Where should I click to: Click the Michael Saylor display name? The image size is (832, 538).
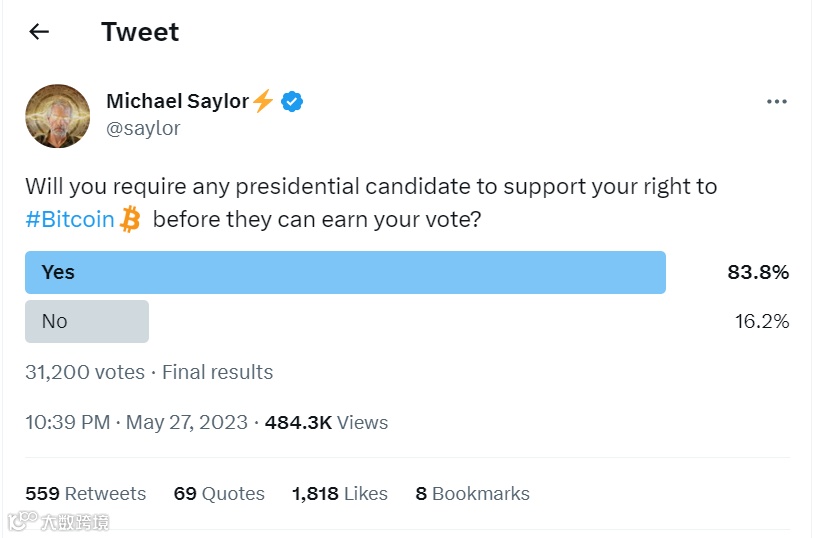(177, 101)
